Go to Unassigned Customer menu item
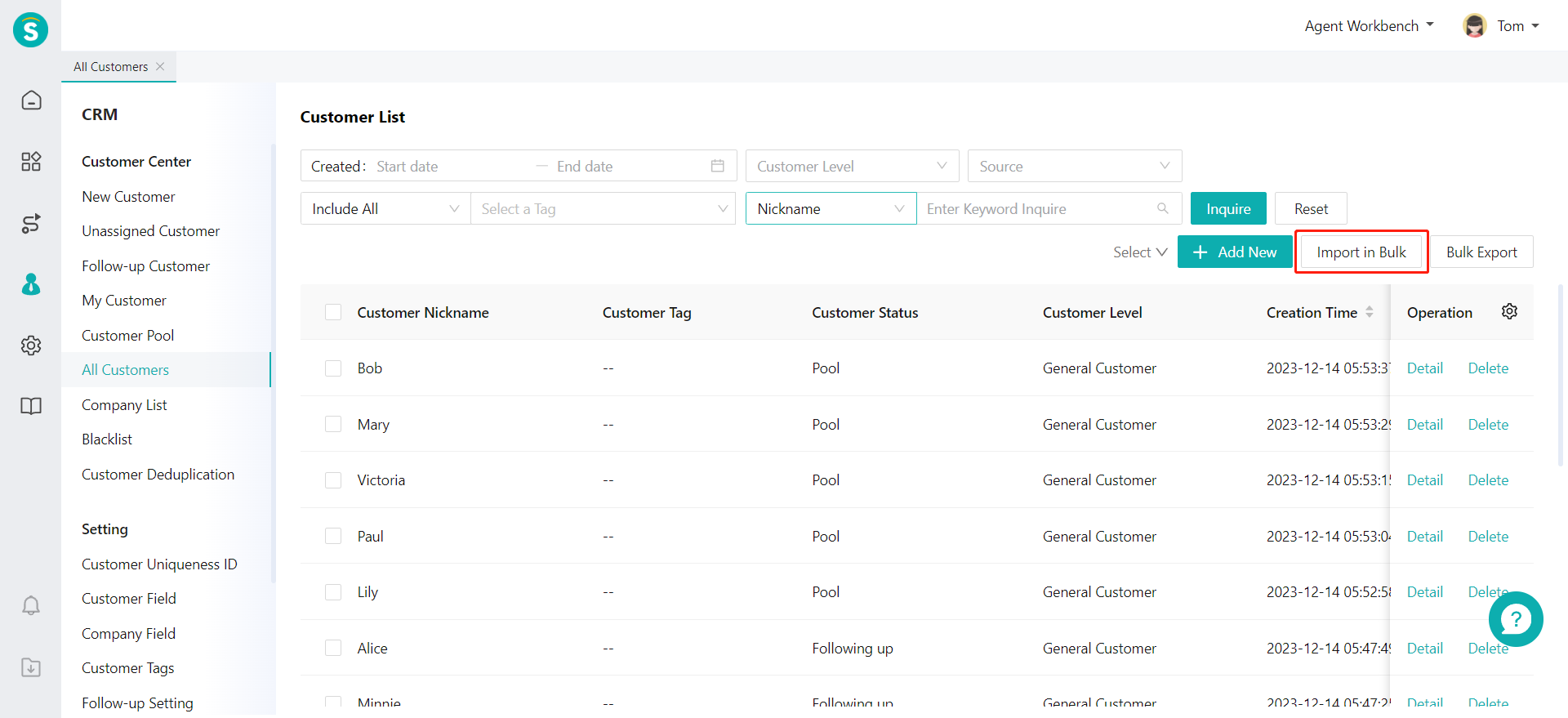Viewport: 1568px width, 718px height. [x=150, y=231]
